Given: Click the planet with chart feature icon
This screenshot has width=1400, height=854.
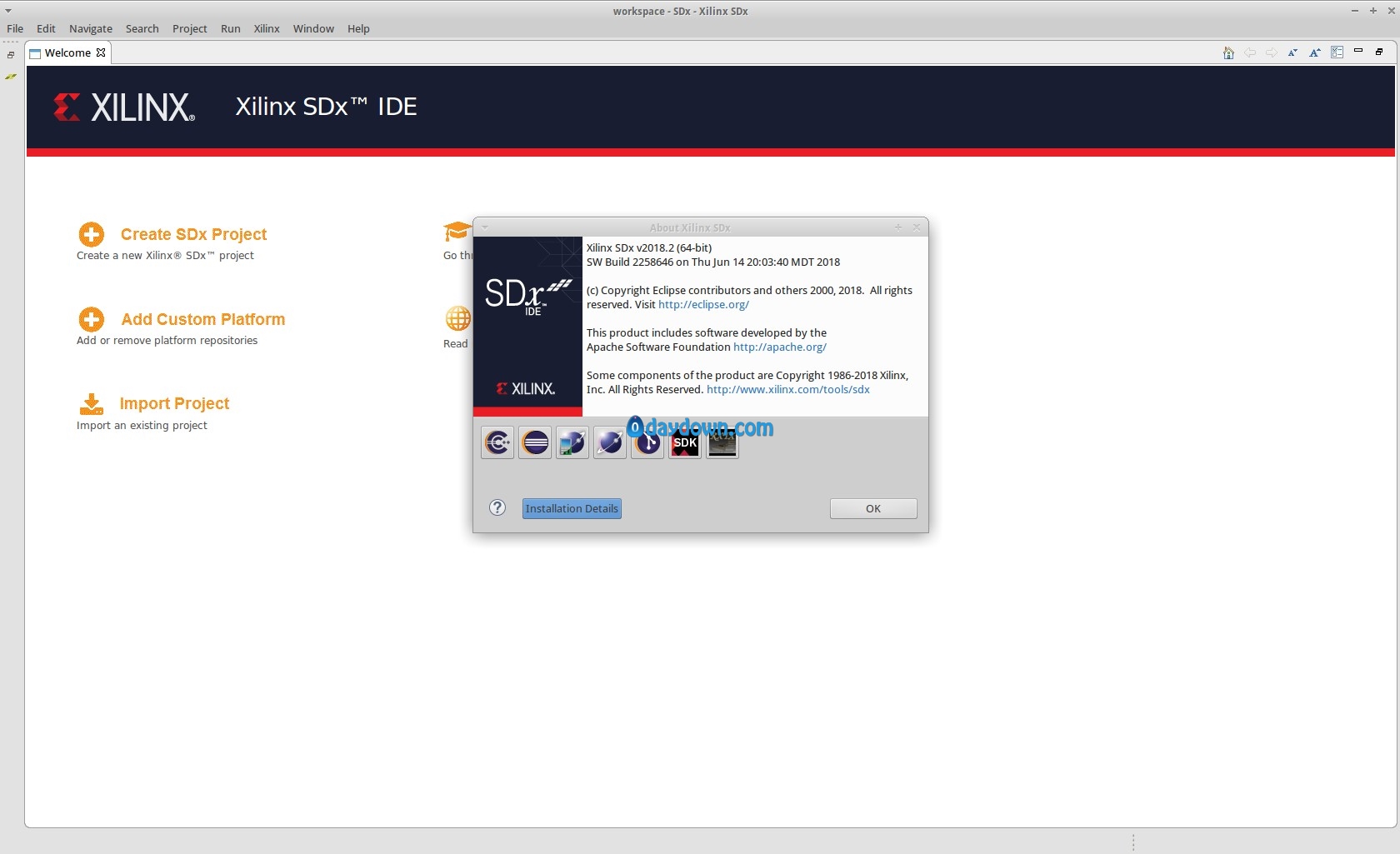Looking at the screenshot, I should click(x=572, y=442).
